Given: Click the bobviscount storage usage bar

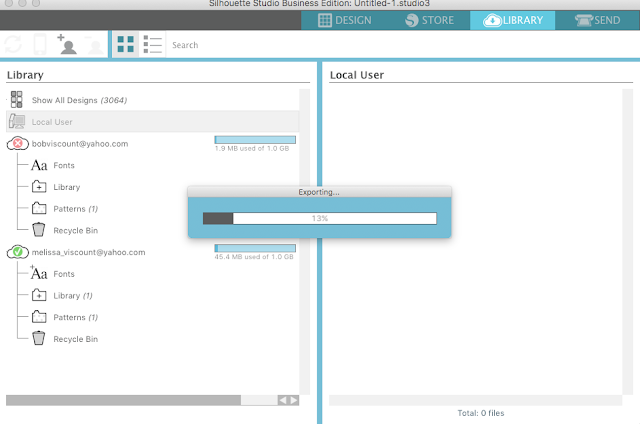Looking at the screenshot, I should (255, 140).
